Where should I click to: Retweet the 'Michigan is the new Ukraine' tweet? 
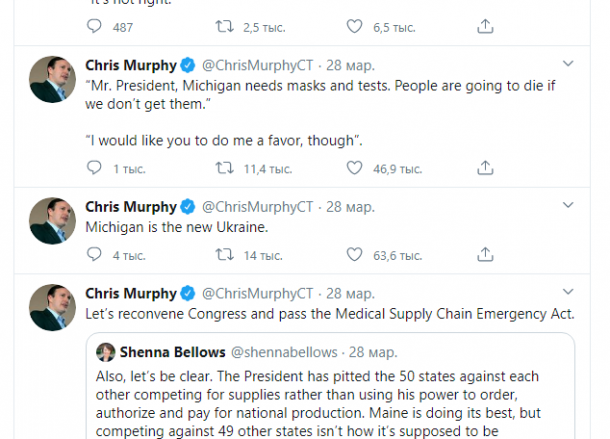(224, 256)
